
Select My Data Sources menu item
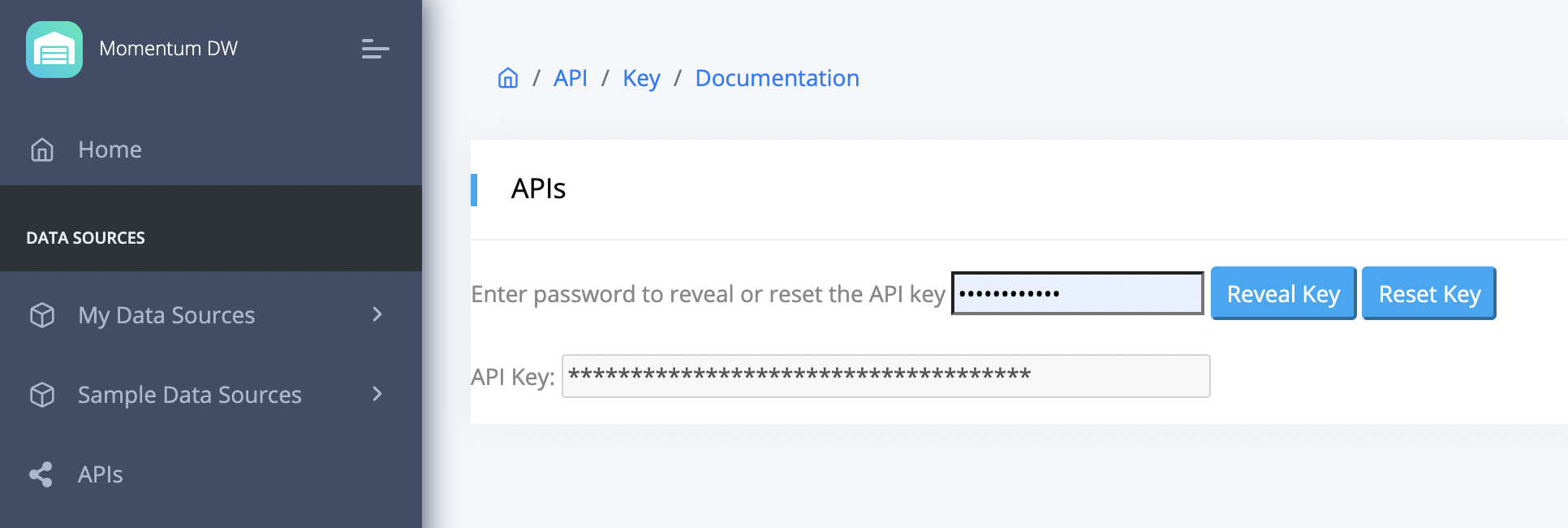(211, 314)
